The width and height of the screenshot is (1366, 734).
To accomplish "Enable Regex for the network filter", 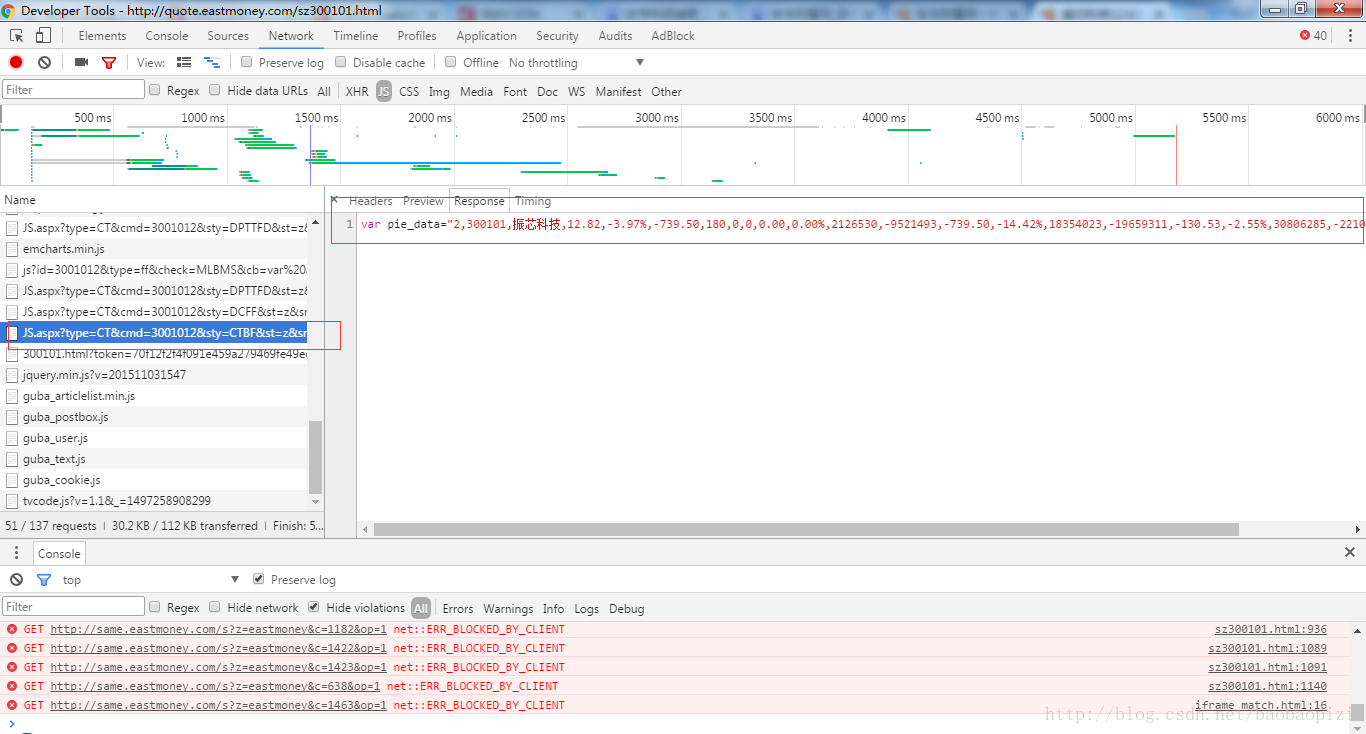I will [154, 90].
